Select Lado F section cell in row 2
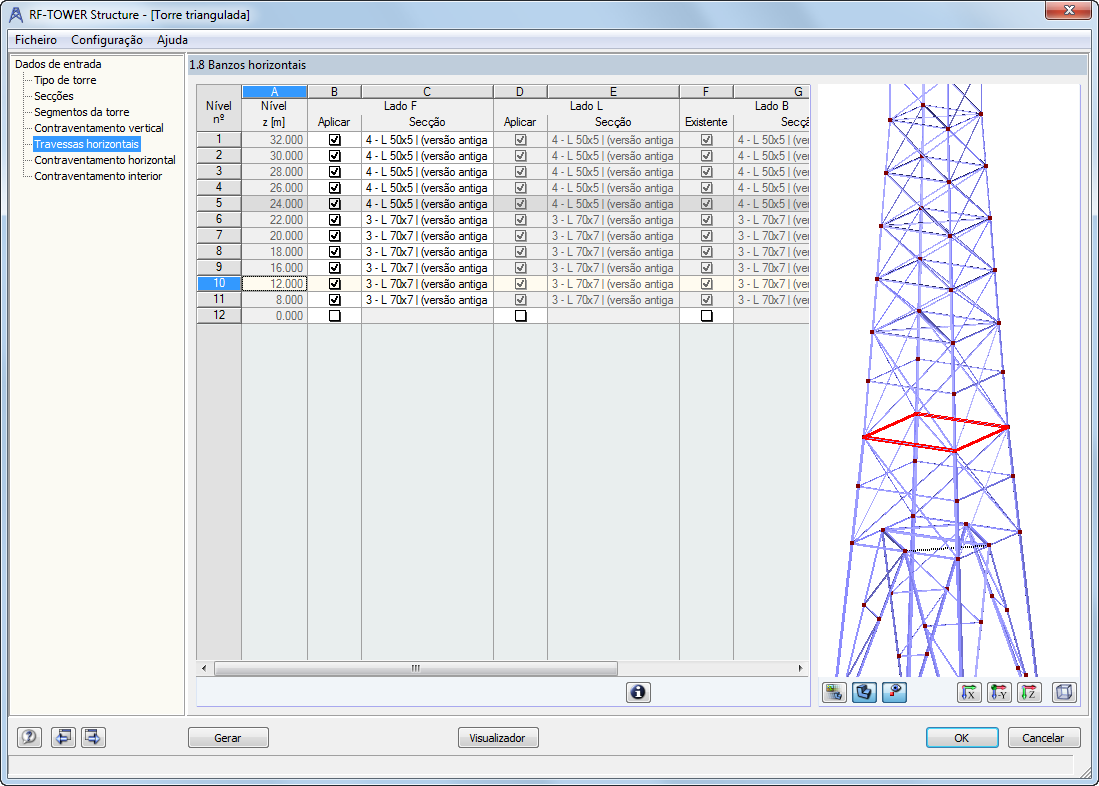 (427, 156)
